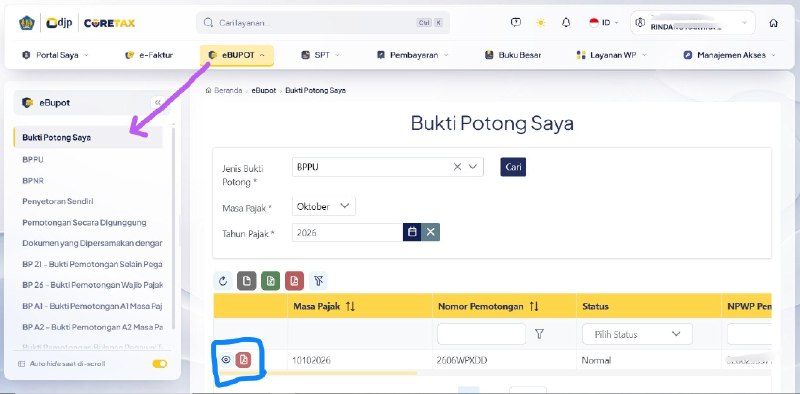Click eBupot breadcrumb link
The height and width of the screenshot is (394, 800).
click(263, 90)
